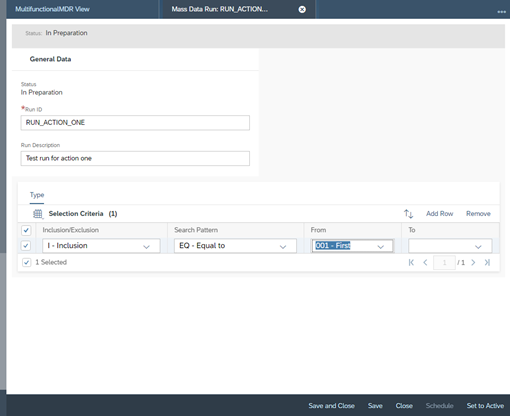Click Add Row
Screen dimensions: 510x416
(x=439, y=214)
